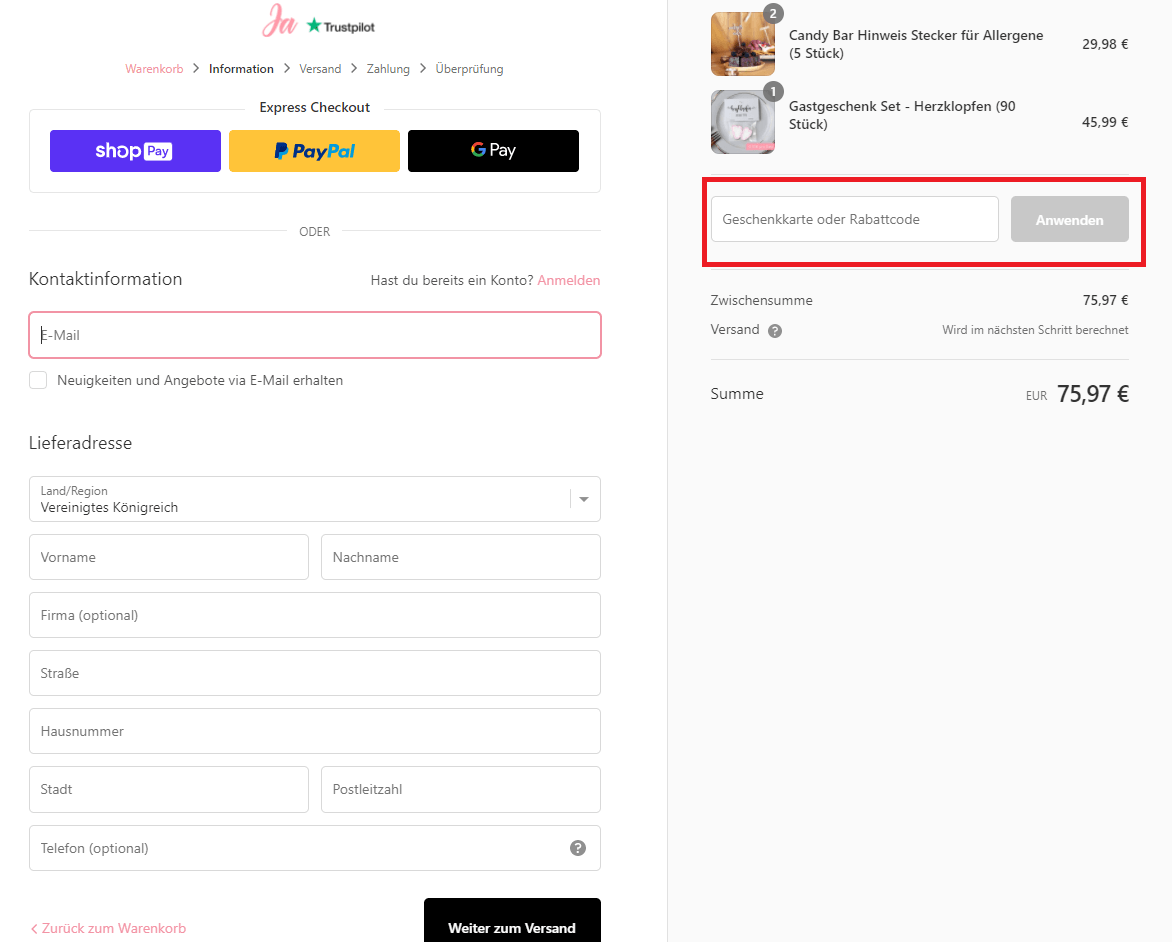Viewport: 1172px width, 942px height.
Task: Click the Hausnummer input field
Action: 315,731
